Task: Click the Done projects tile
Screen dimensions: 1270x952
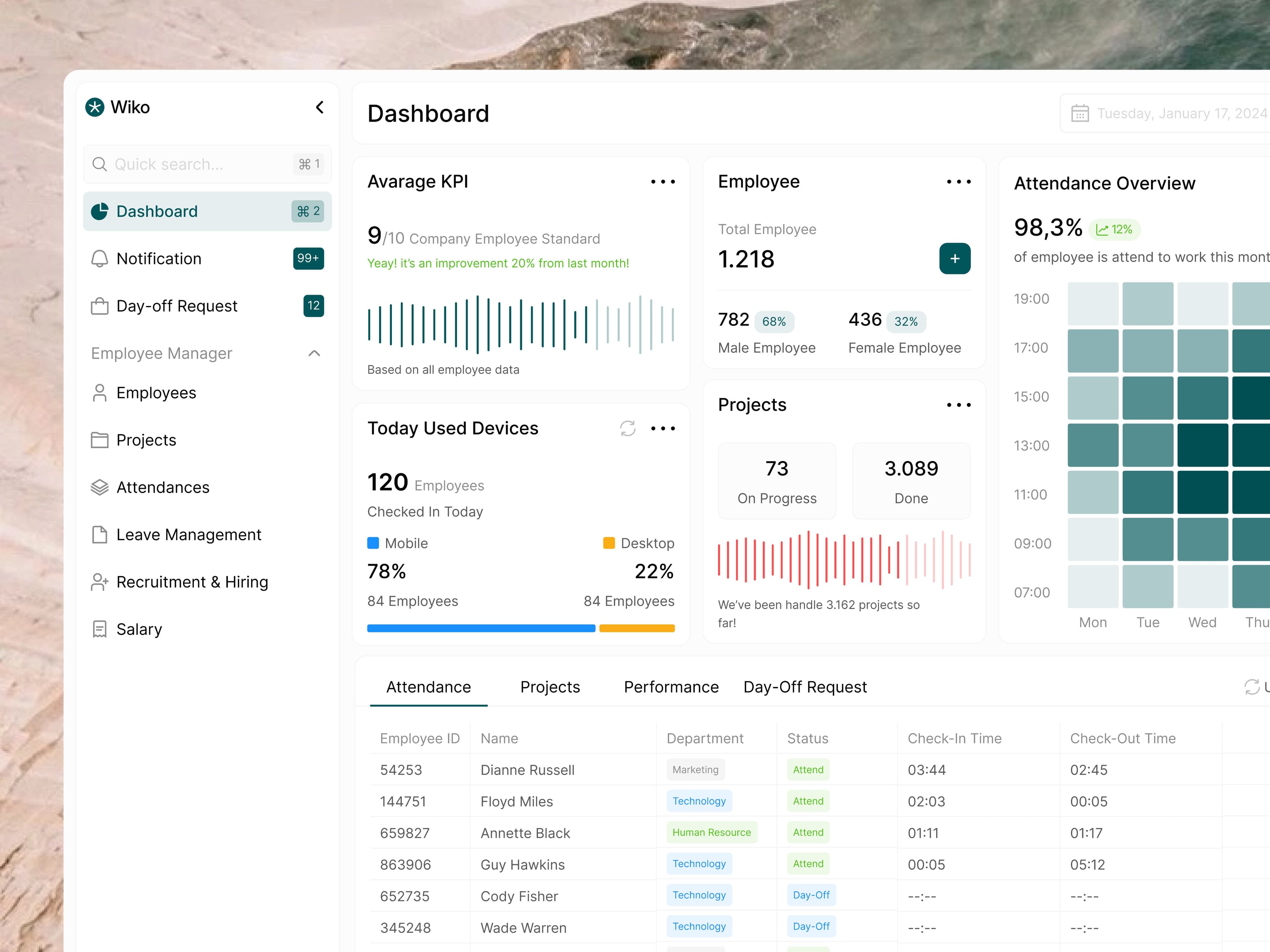Action: point(911,481)
